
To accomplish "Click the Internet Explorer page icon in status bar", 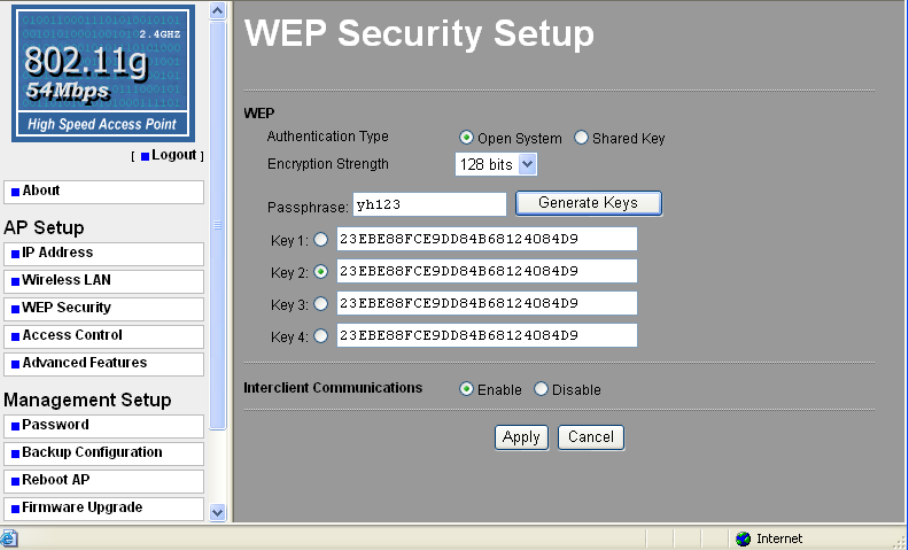I will point(9,538).
